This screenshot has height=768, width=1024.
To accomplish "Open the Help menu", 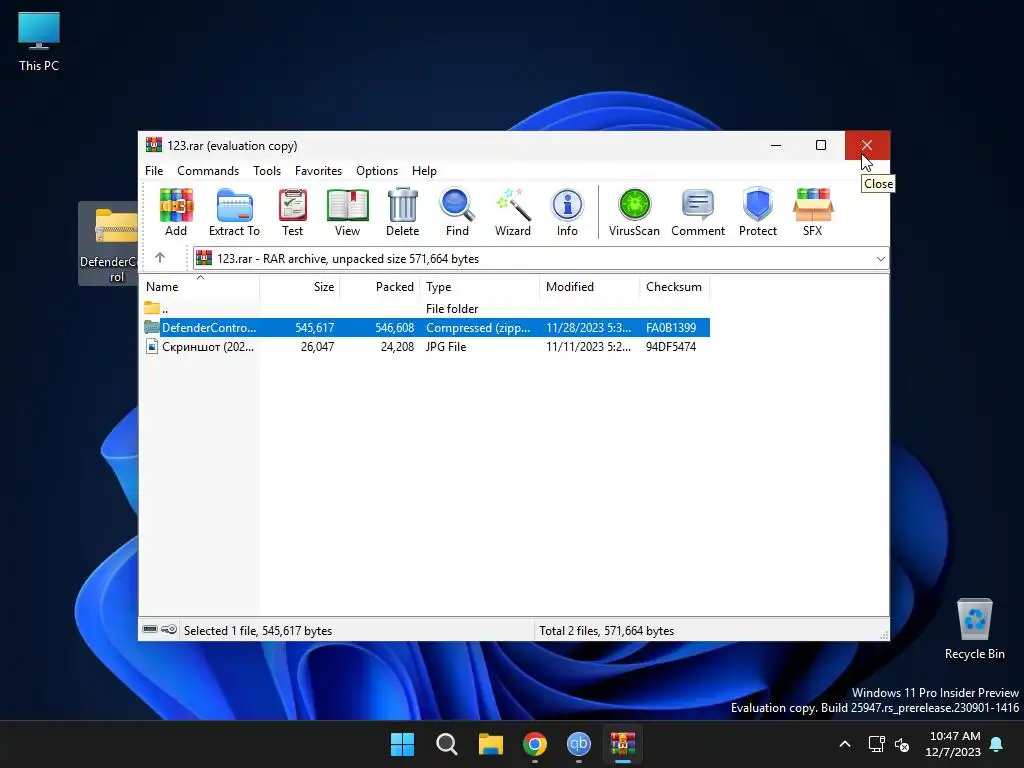I will [x=424, y=170].
